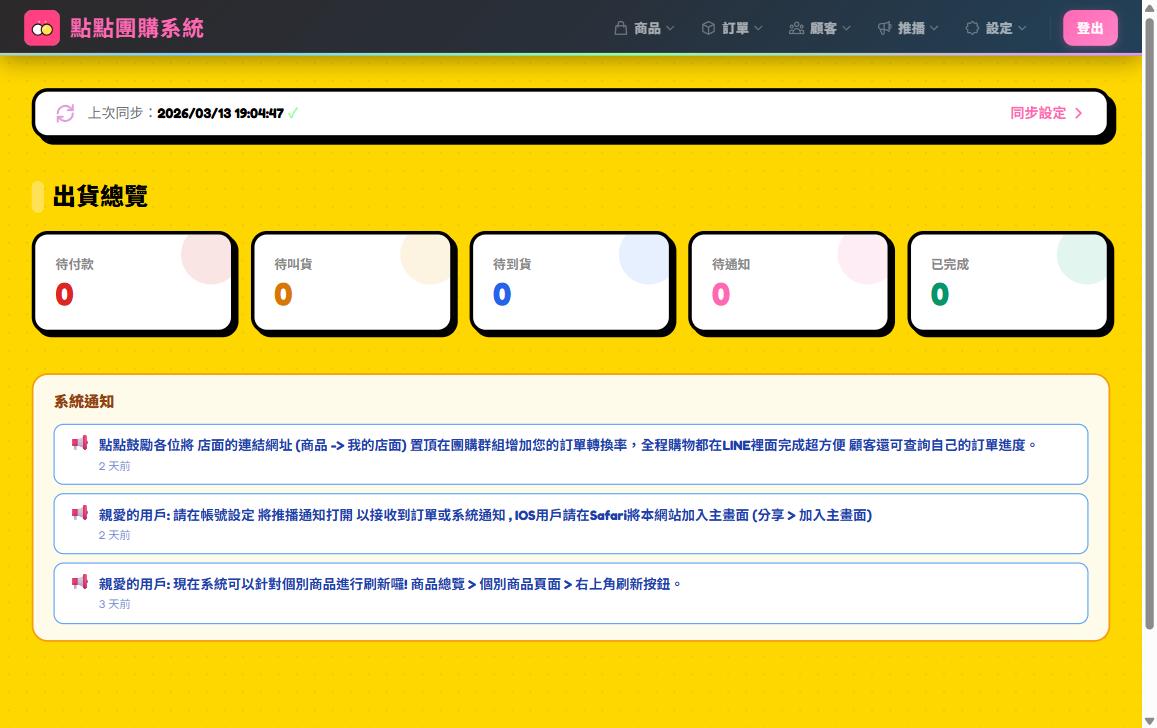Go to 同步設定 link
1157x728 pixels.
(1046, 113)
